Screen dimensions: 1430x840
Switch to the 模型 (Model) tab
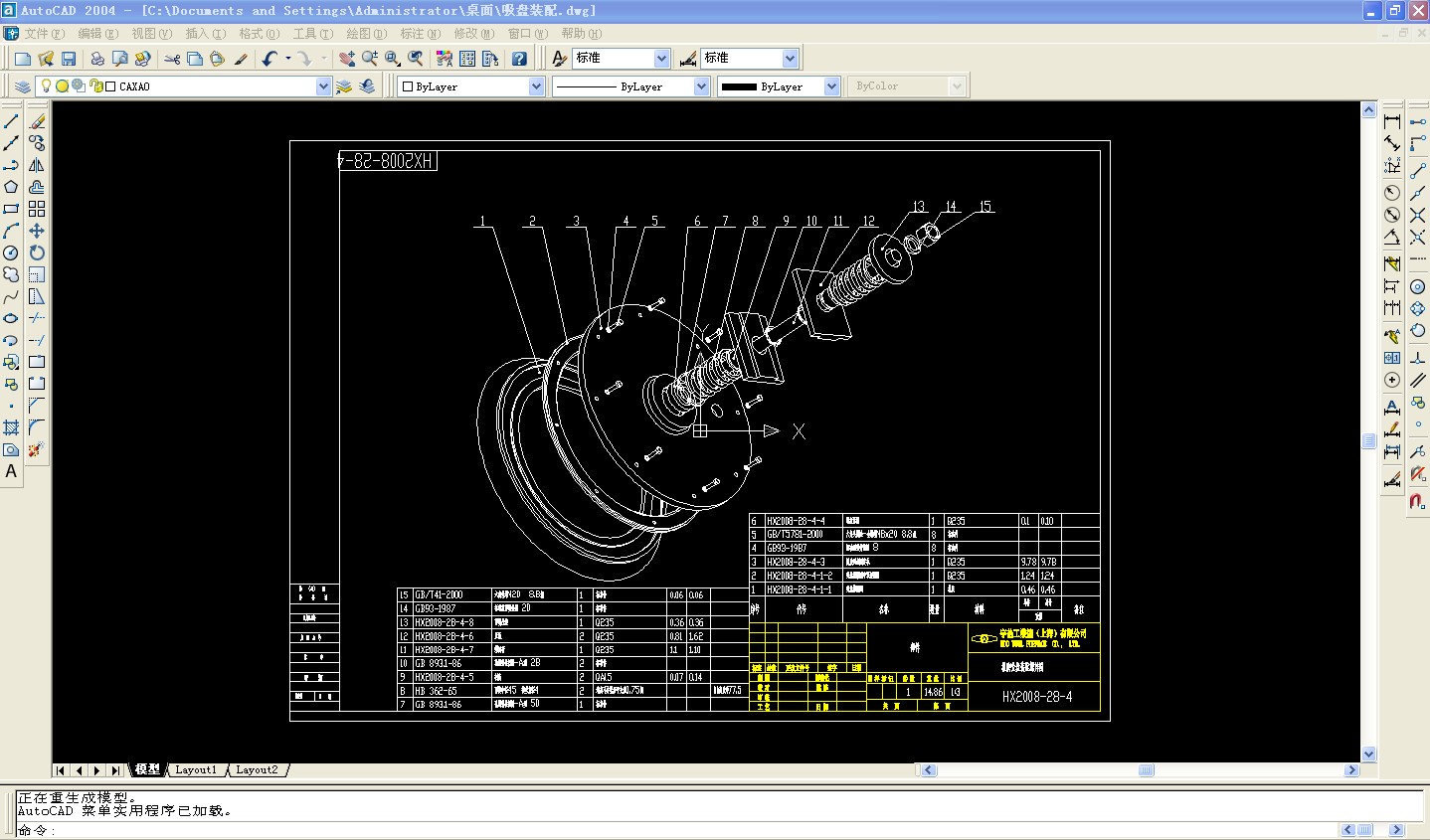pos(147,770)
